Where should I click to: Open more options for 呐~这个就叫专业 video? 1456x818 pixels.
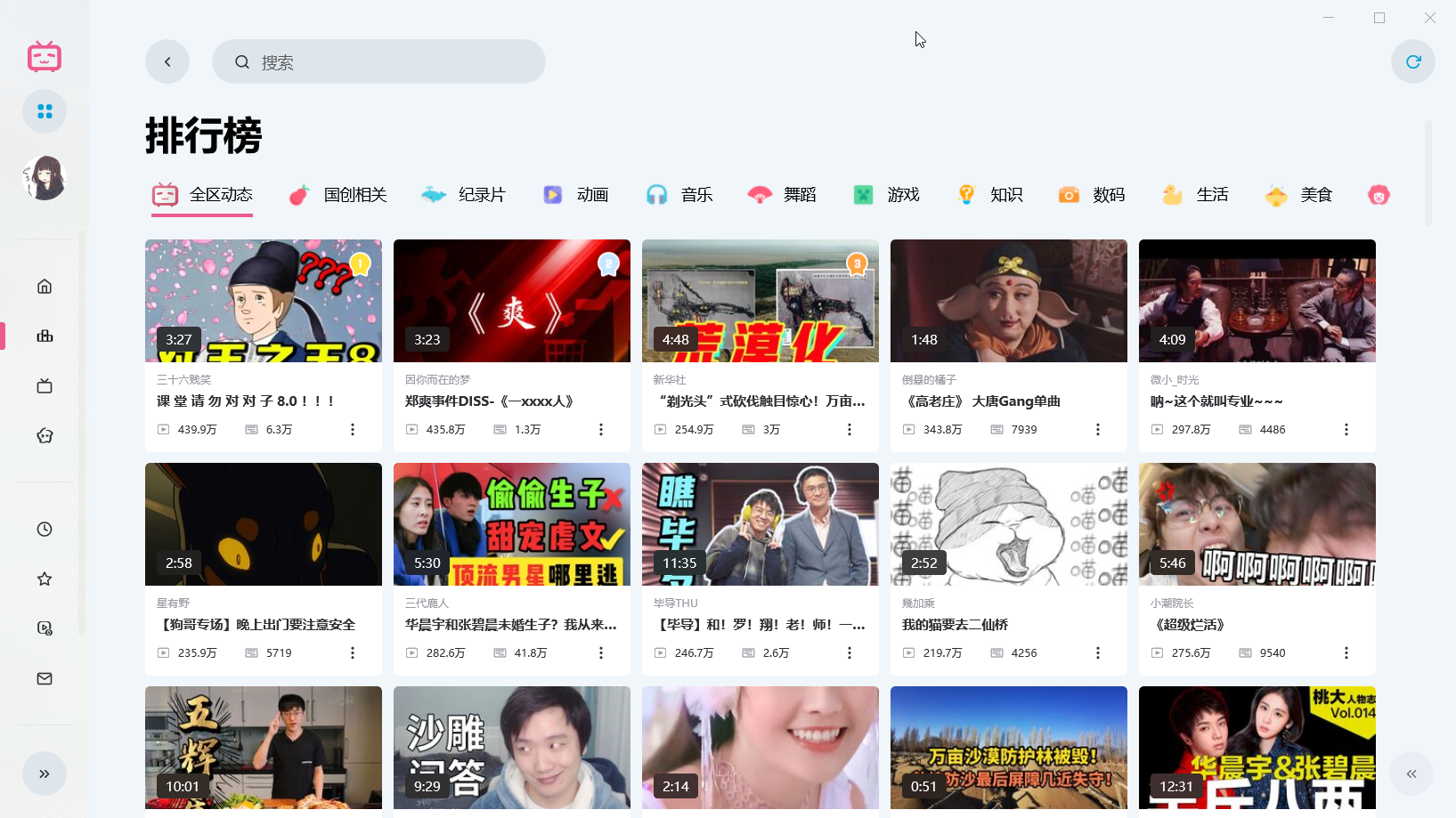1346,429
